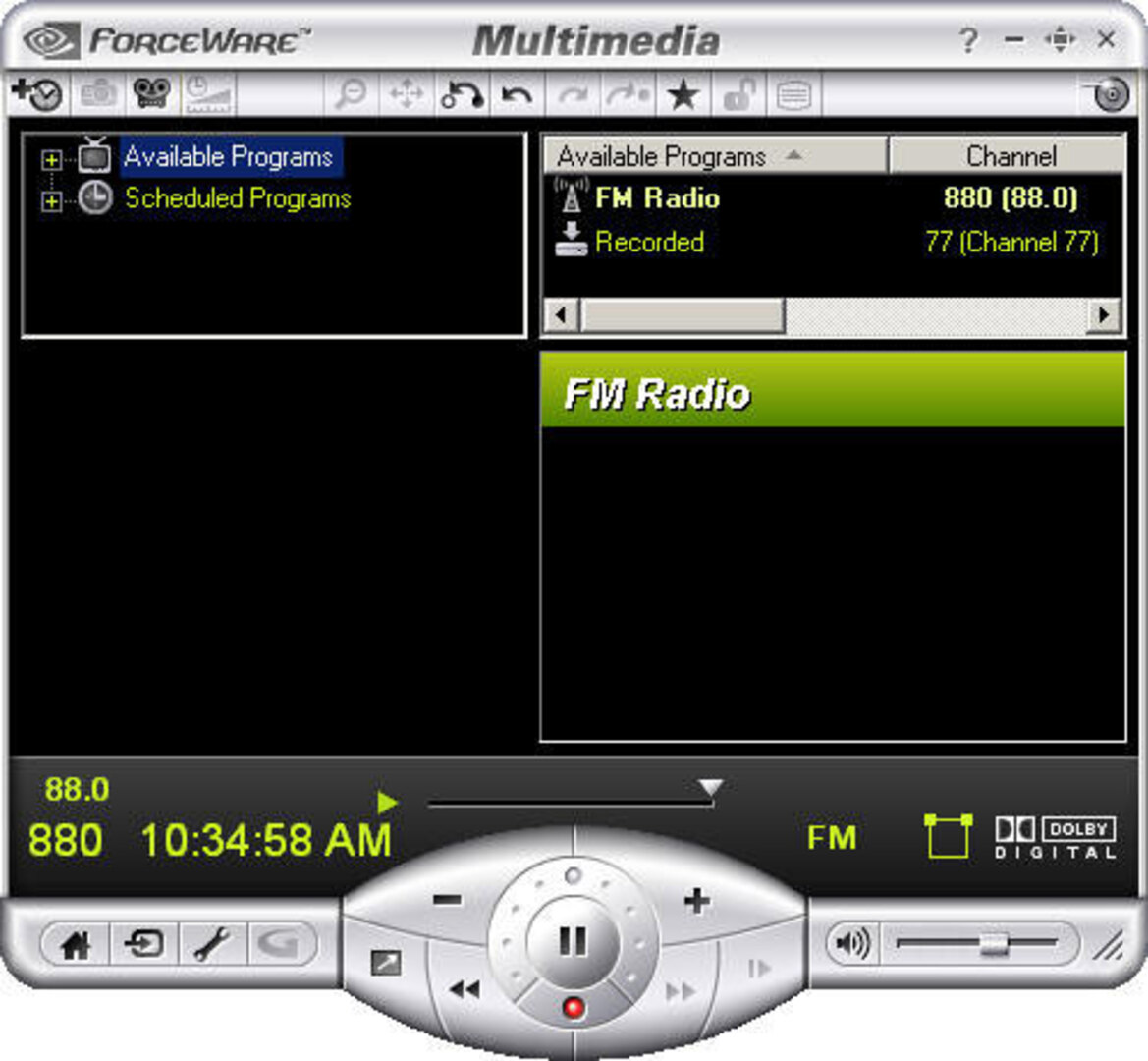1148x1061 pixels.
Task: Click the grayed redo arrow with dot icon
Action: click(628, 93)
